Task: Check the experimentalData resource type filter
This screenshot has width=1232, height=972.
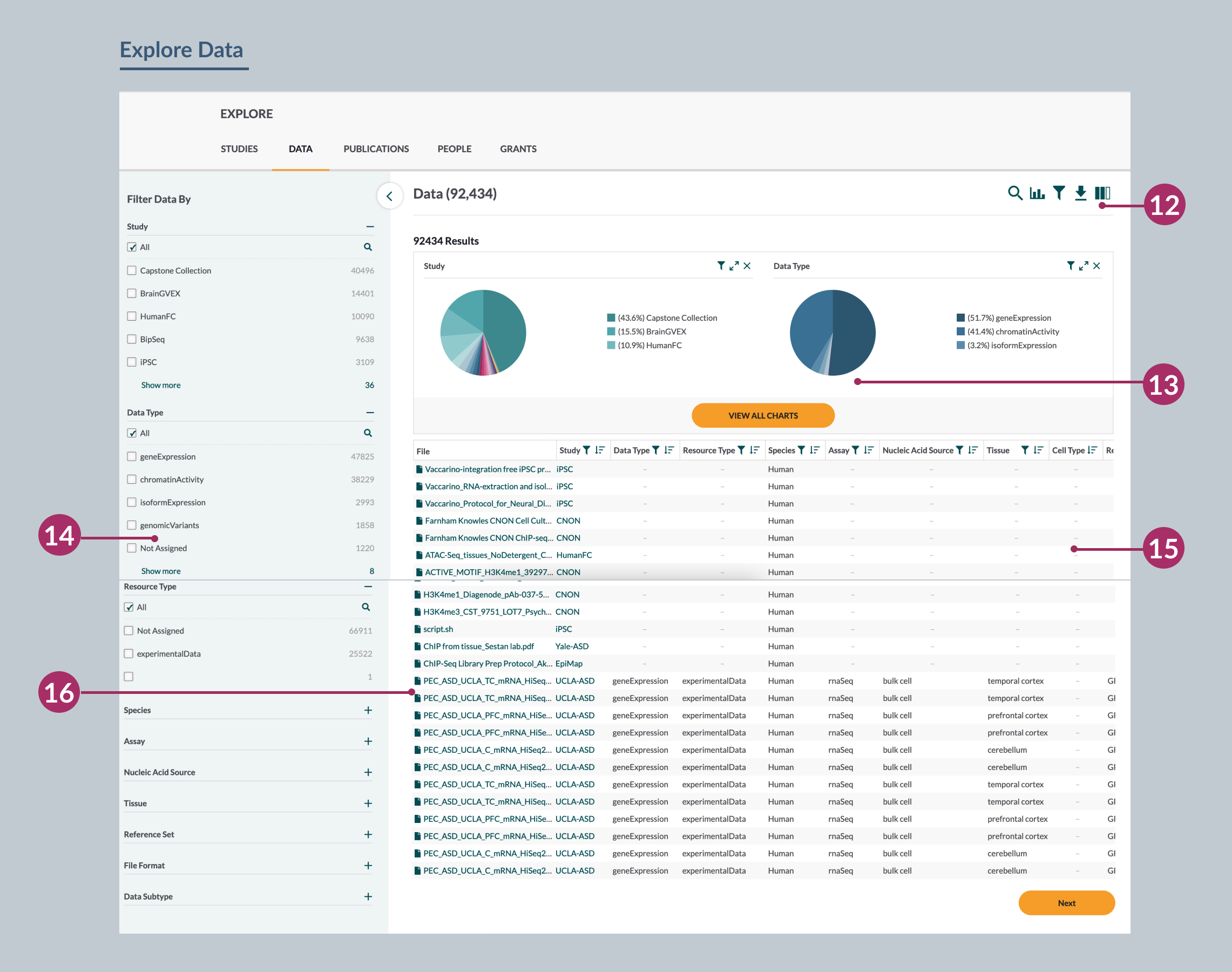Action: [128, 653]
